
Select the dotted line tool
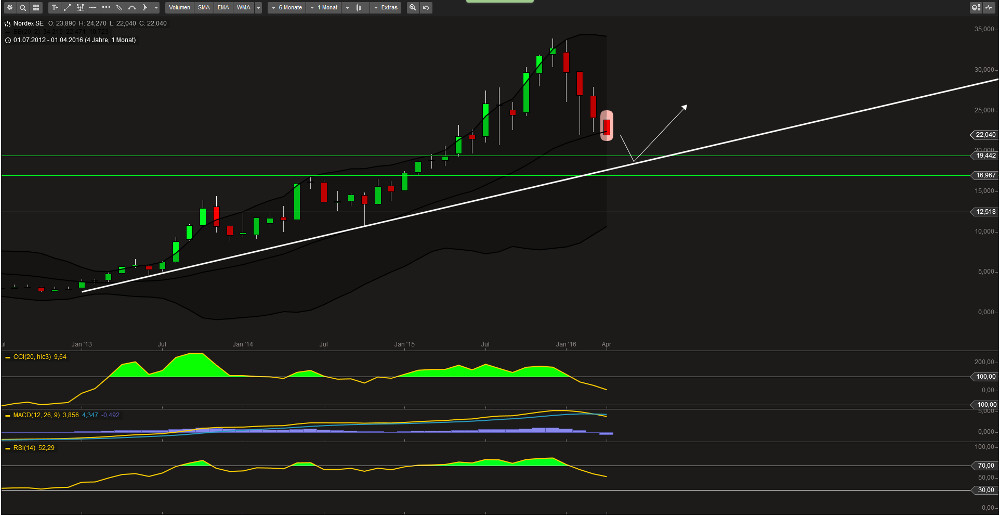[106, 8]
